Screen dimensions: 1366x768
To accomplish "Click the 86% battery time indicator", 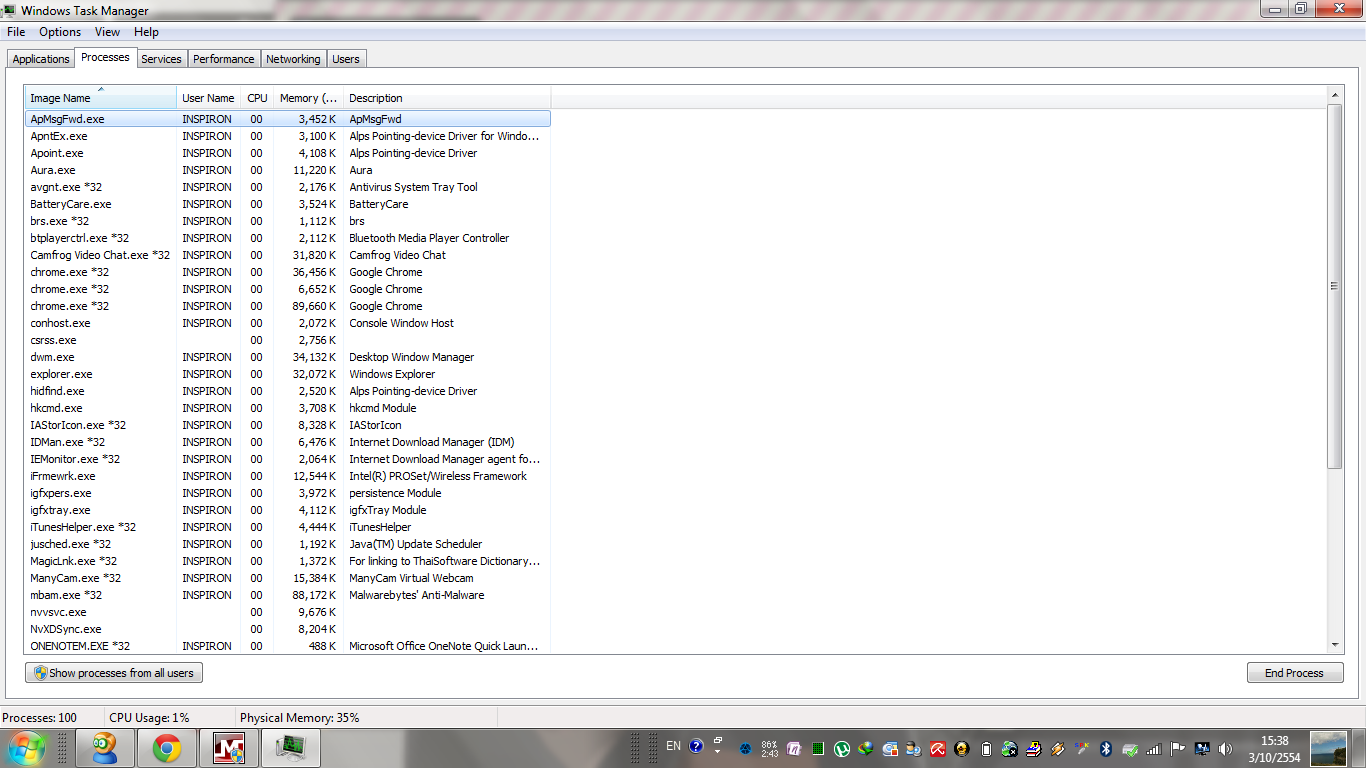I will [x=769, y=748].
